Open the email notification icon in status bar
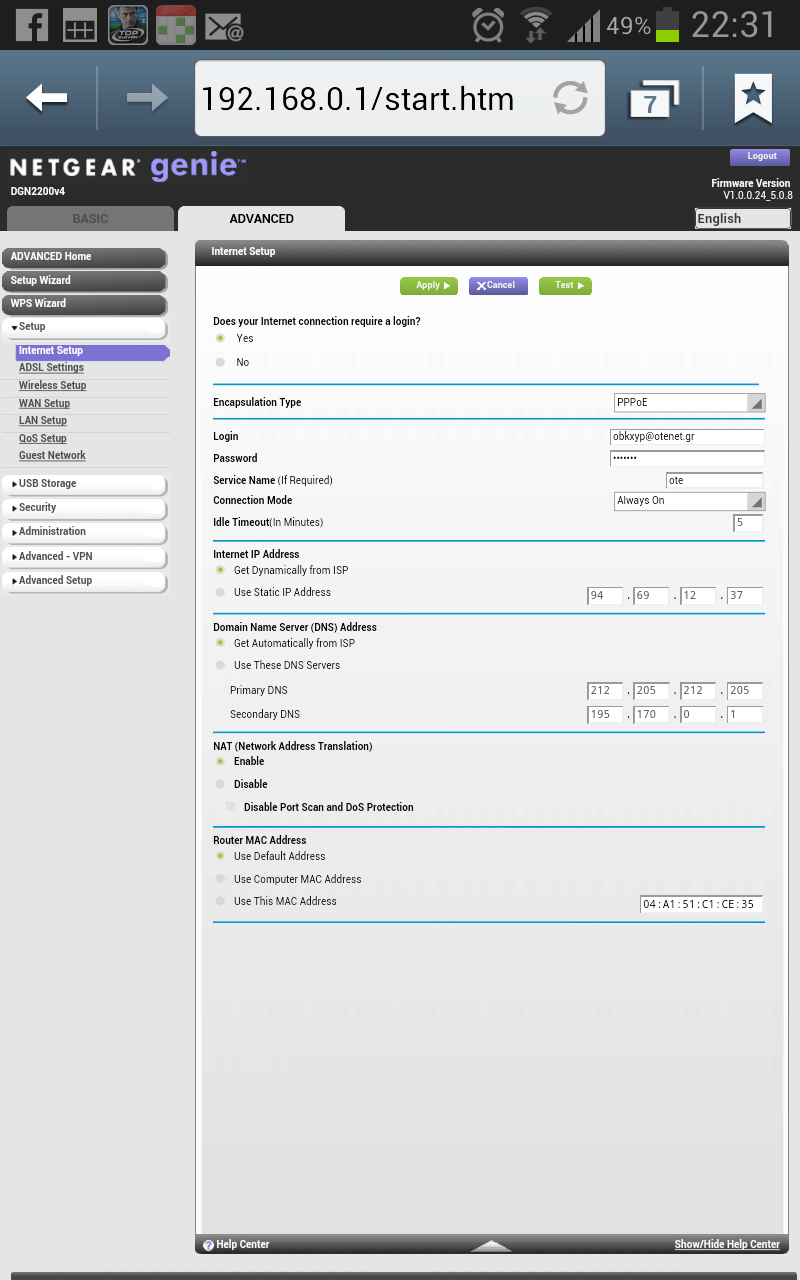 (224, 25)
